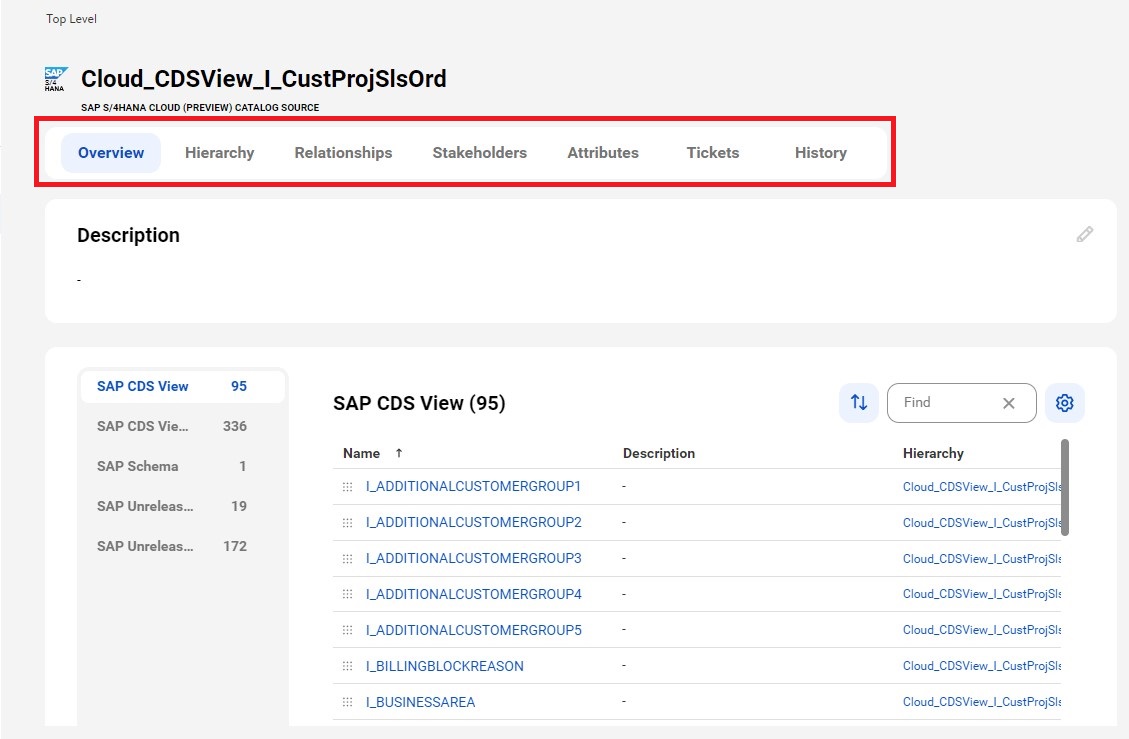This screenshot has width=1129, height=739.
Task: Grab drag handle for I_ADDITIONALCUSTOMERGROUP4 row
Action: click(347, 594)
